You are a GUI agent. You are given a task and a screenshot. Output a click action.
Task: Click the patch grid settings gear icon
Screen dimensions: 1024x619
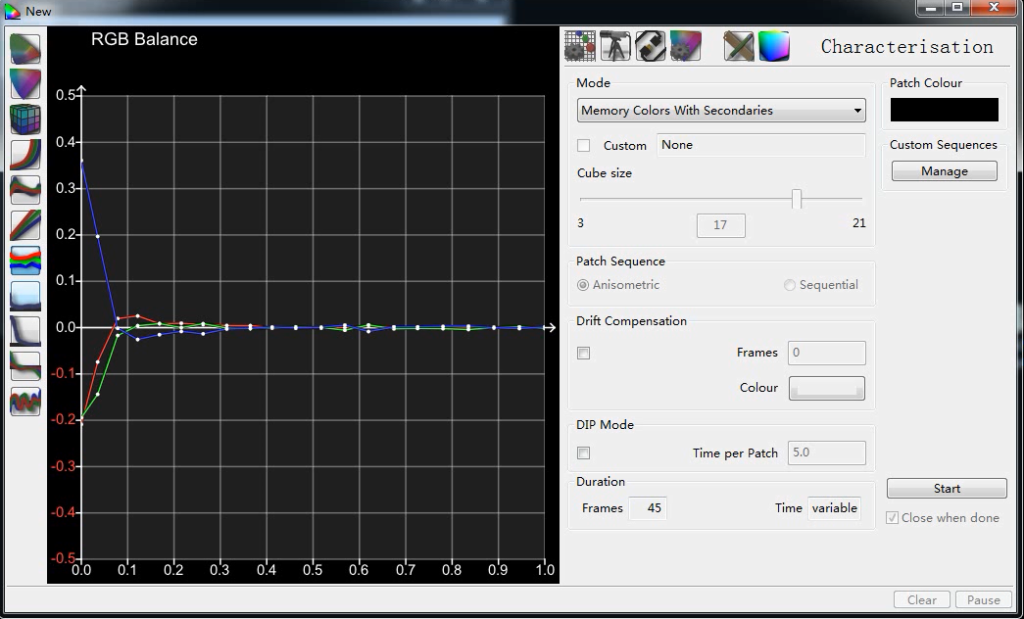pyautogui.click(x=580, y=46)
